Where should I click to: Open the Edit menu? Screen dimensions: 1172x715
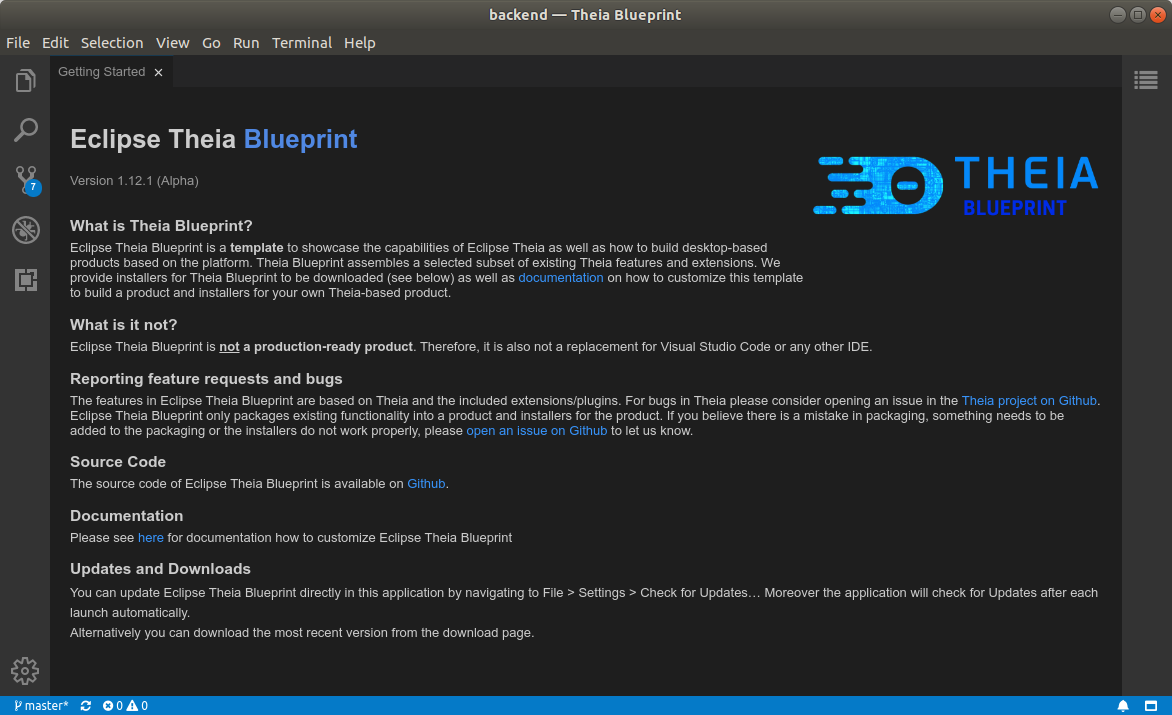coord(55,43)
